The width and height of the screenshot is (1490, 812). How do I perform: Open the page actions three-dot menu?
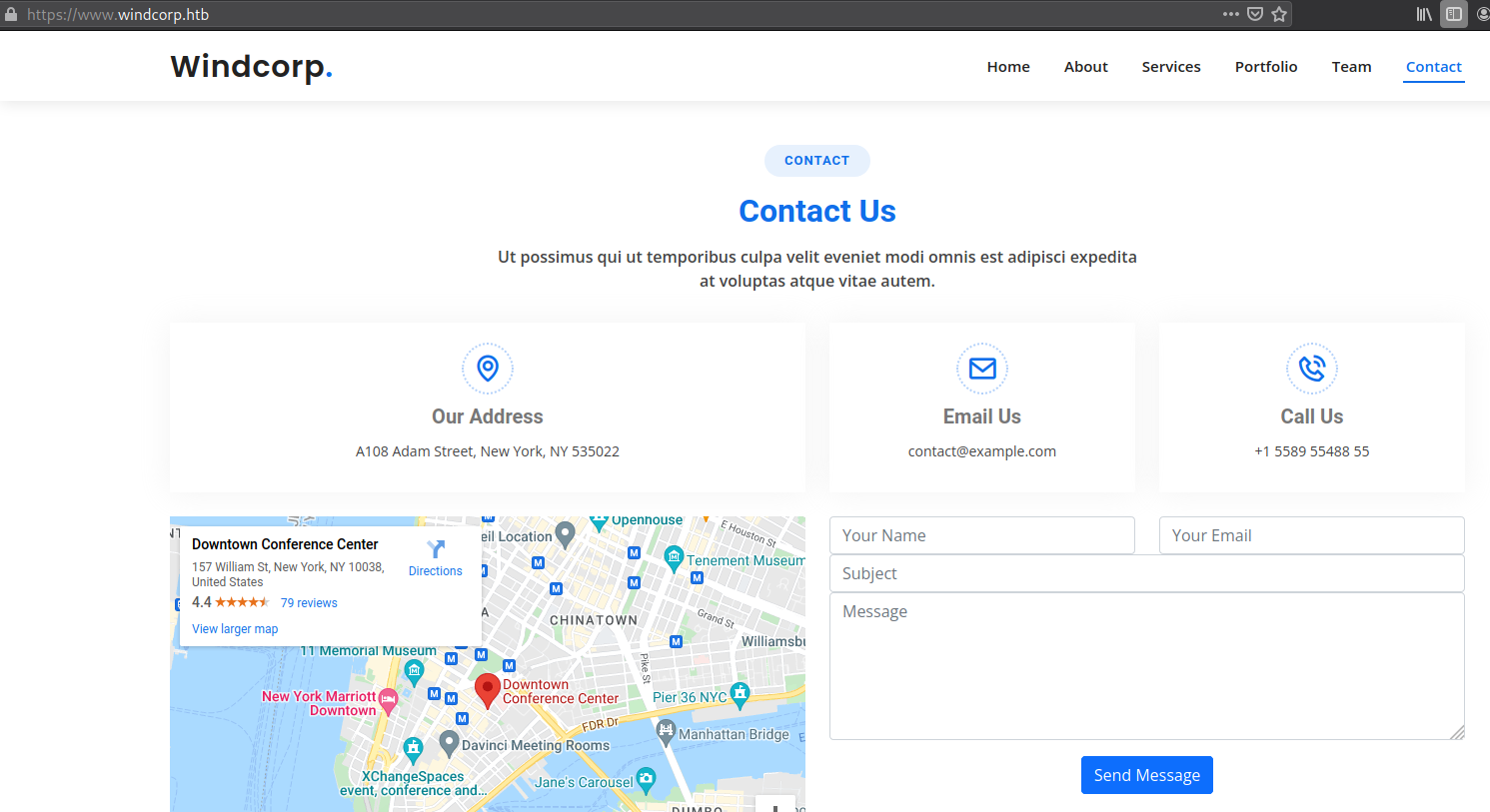pyautogui.click(x=1230, y=14)
